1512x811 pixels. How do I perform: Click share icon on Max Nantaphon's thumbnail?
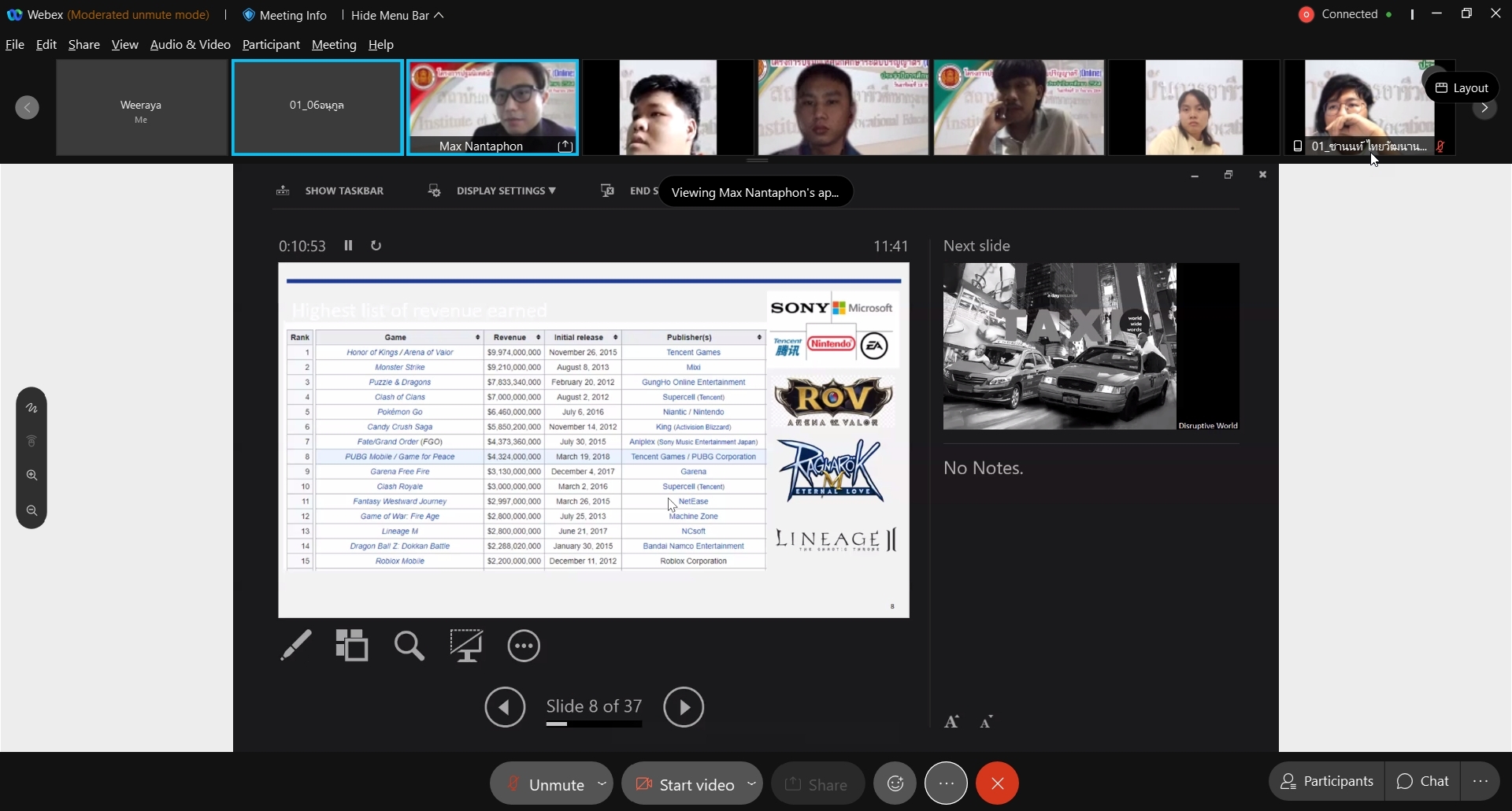565,146
